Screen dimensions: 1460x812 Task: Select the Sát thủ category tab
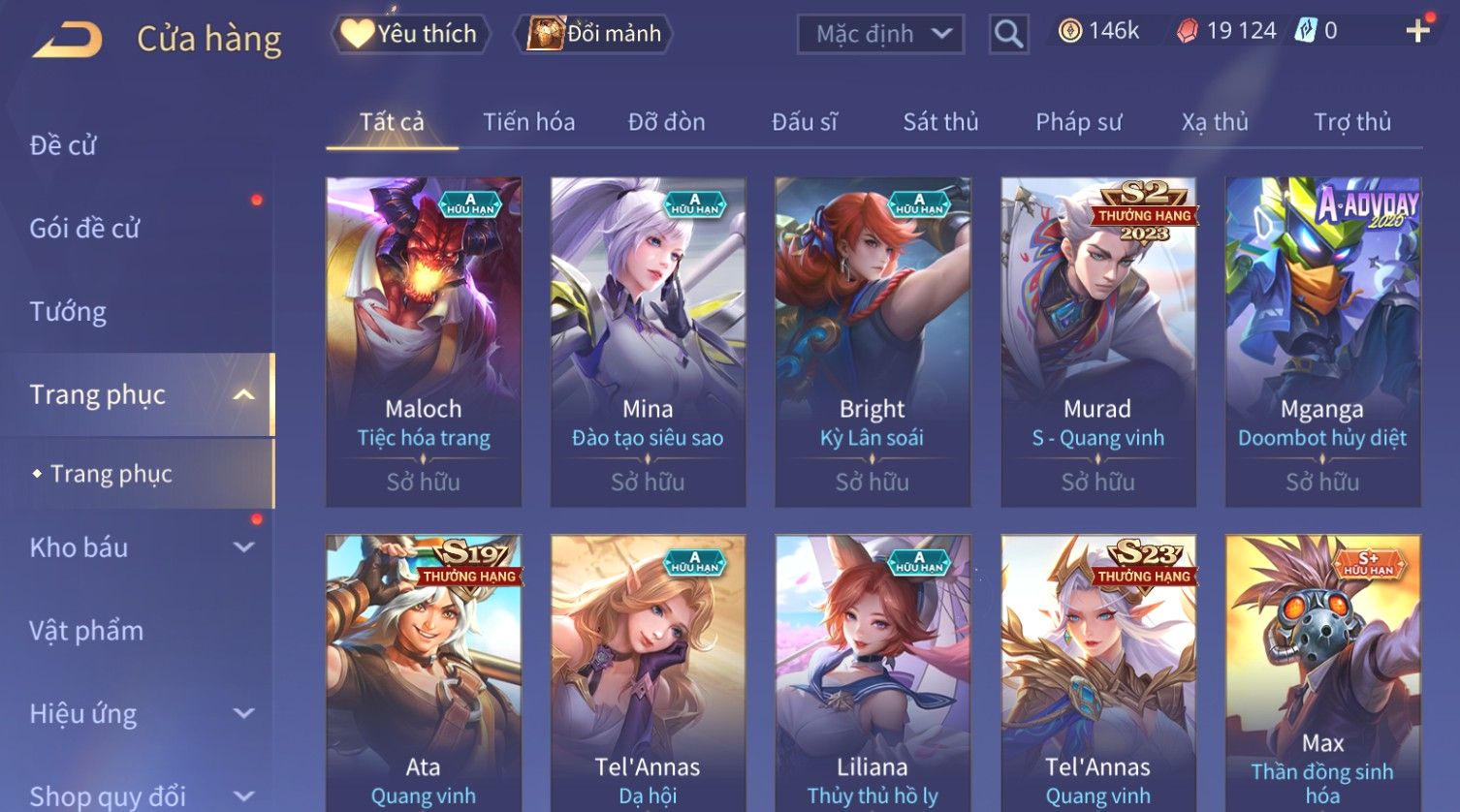pyautogui.click(x=940, y=122)
